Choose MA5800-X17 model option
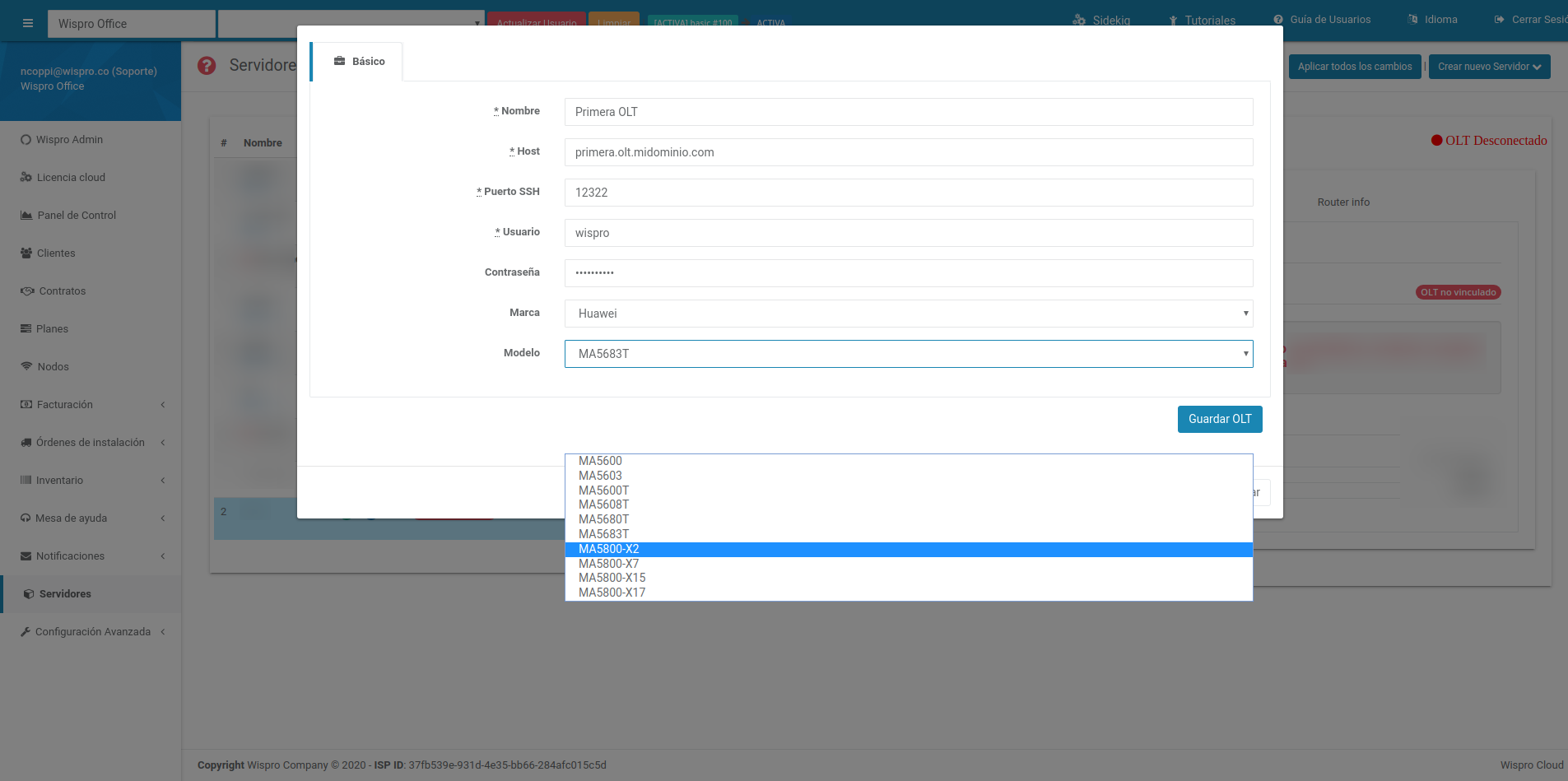The image size is (1568, 781). 909,593
